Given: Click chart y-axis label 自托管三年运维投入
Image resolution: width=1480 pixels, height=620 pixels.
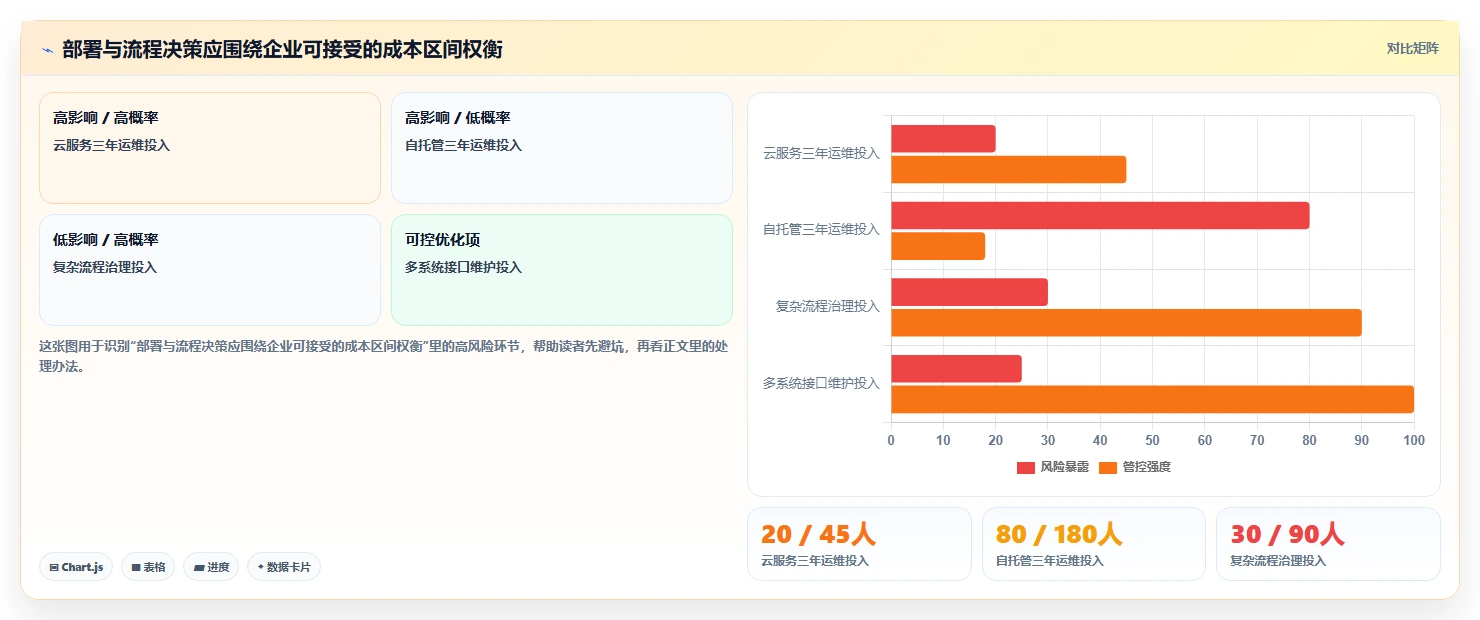Looking at the screenshot, I should [x=821, y=229].
